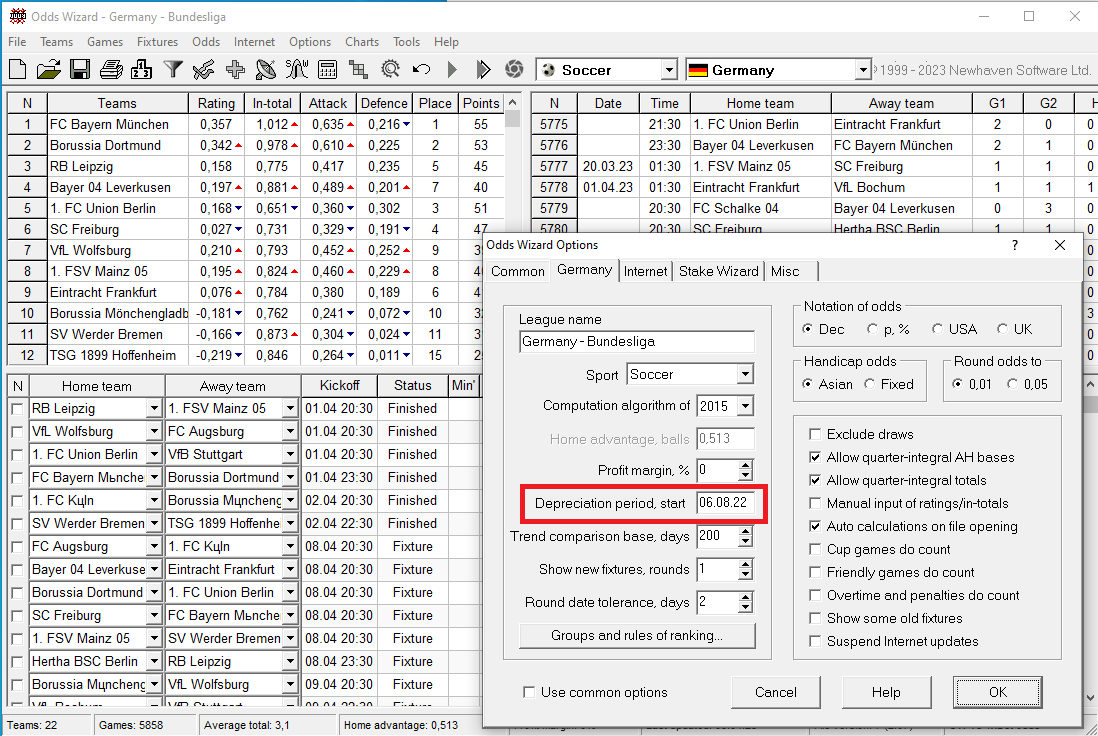This screenshot has height=736, width=1098.
Task: Enable Exclude draws checkbox
Action: click(x=815, y=434)
